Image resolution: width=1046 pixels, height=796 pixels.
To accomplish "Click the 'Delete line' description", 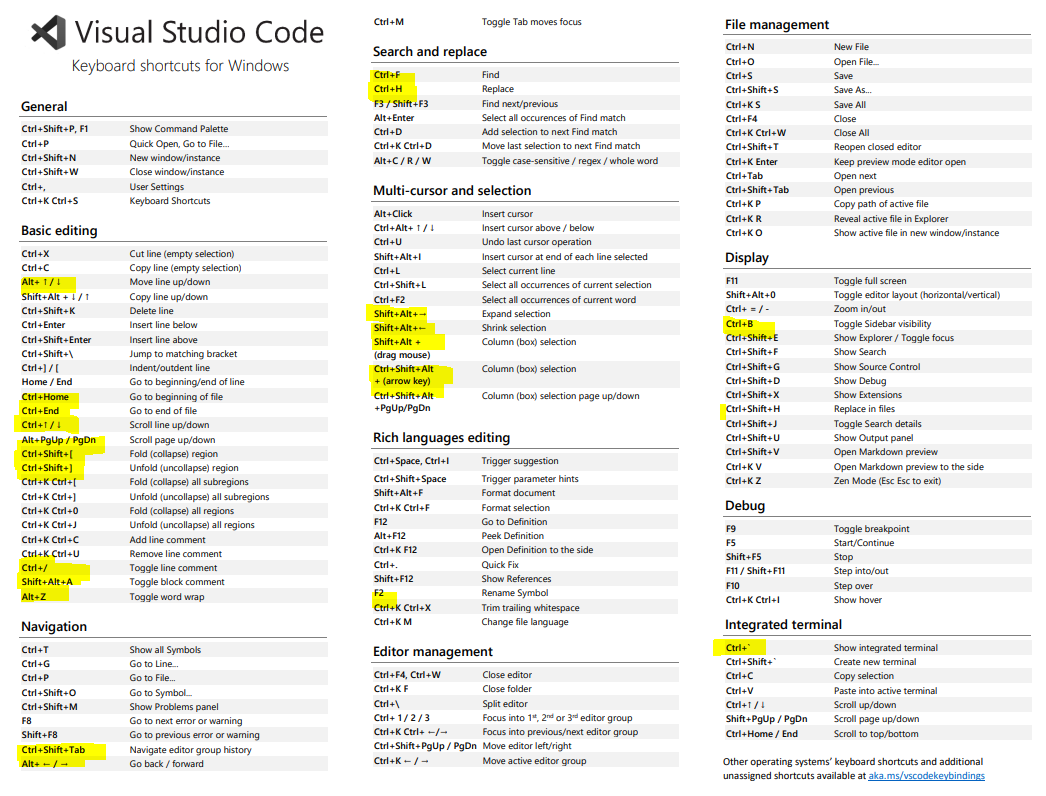I will point(151,311).
